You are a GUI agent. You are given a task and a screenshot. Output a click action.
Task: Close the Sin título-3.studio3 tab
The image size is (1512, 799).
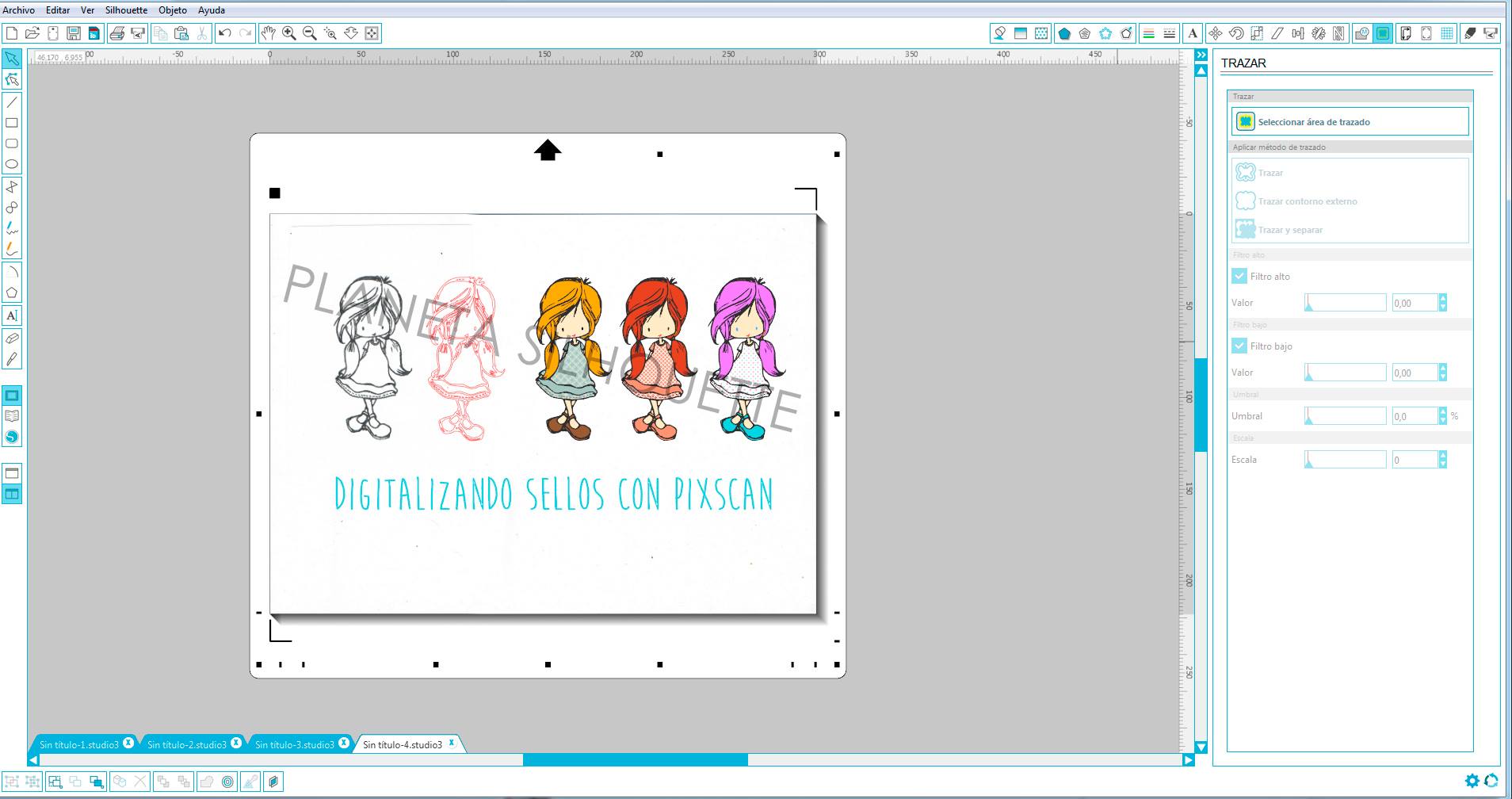point(344,744)
